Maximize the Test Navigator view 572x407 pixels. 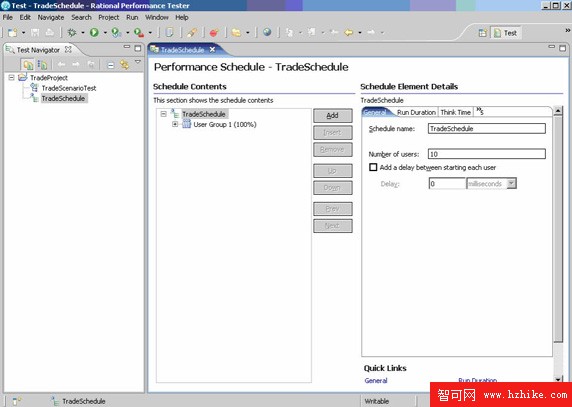(x=138, y=48)
